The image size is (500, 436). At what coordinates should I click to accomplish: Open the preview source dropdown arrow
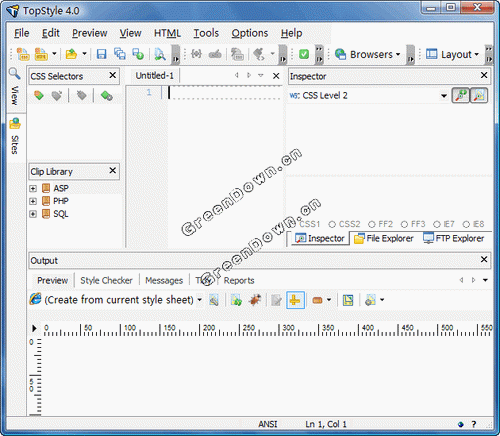199,300
